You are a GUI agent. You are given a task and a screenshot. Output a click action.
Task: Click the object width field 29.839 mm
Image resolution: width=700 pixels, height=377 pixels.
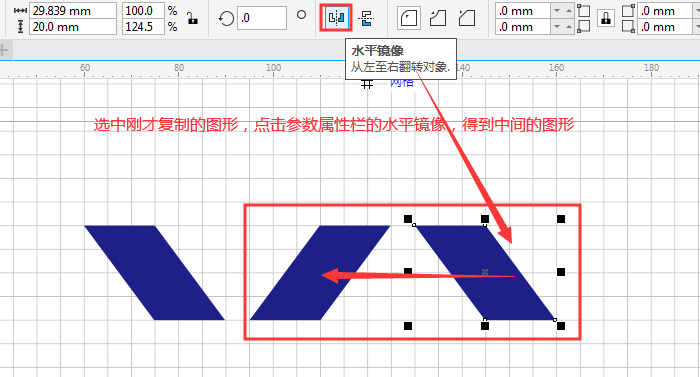[73, 11]
